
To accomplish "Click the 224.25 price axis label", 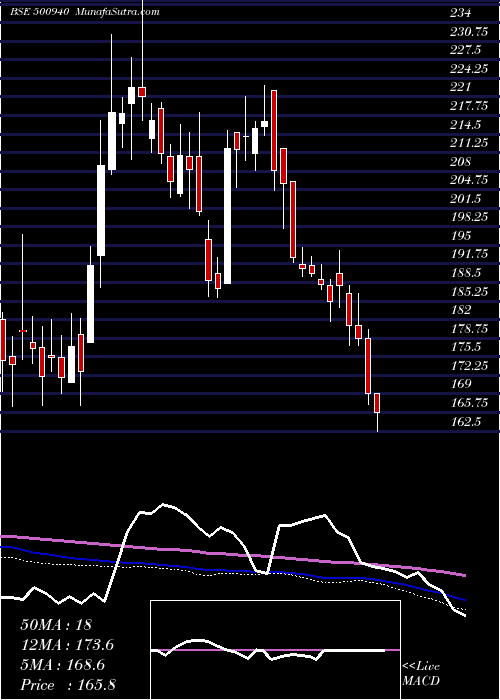I will coord(468,69).
